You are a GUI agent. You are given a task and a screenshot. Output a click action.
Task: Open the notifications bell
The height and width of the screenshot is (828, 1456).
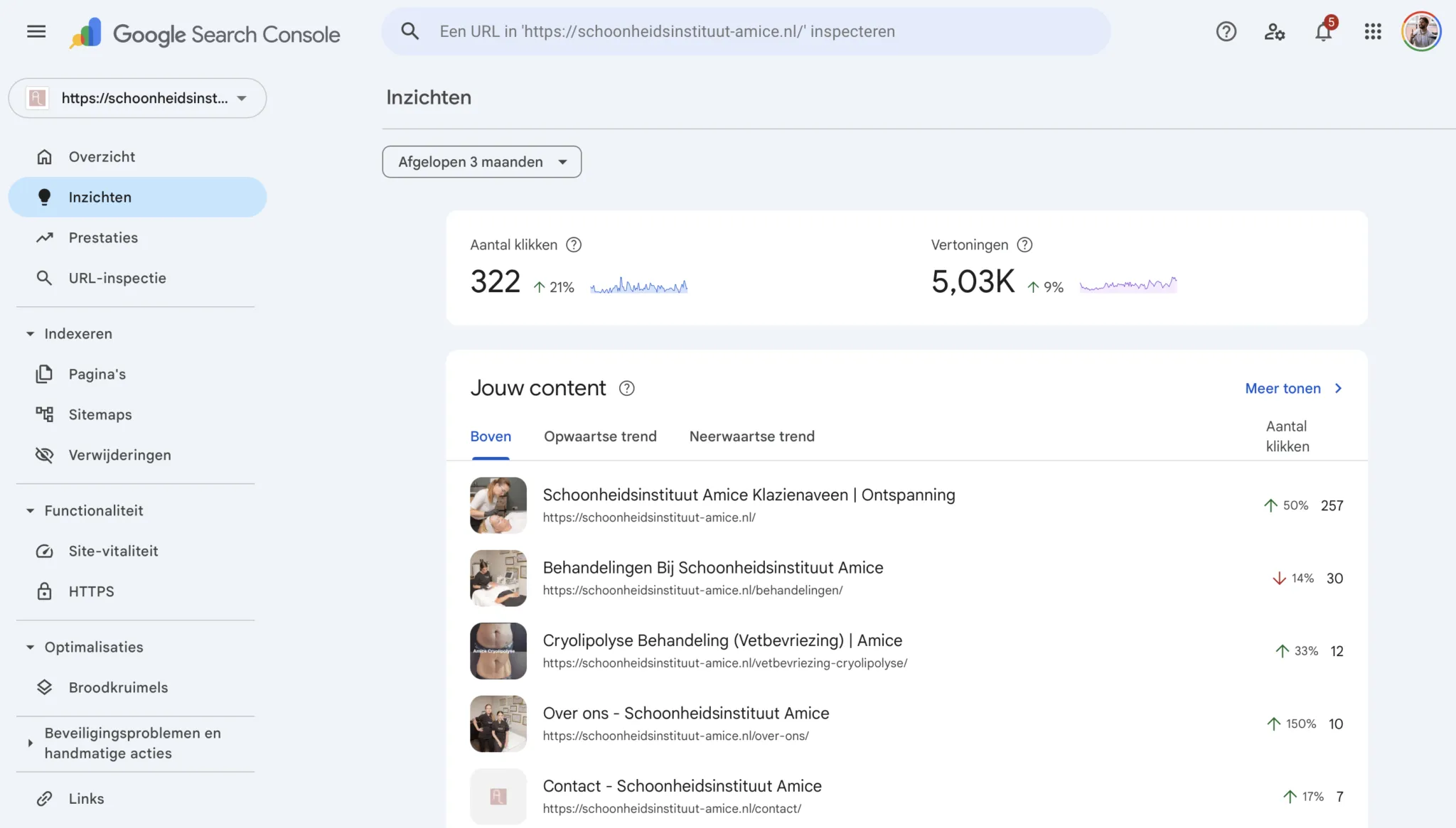coord(1323,31)
